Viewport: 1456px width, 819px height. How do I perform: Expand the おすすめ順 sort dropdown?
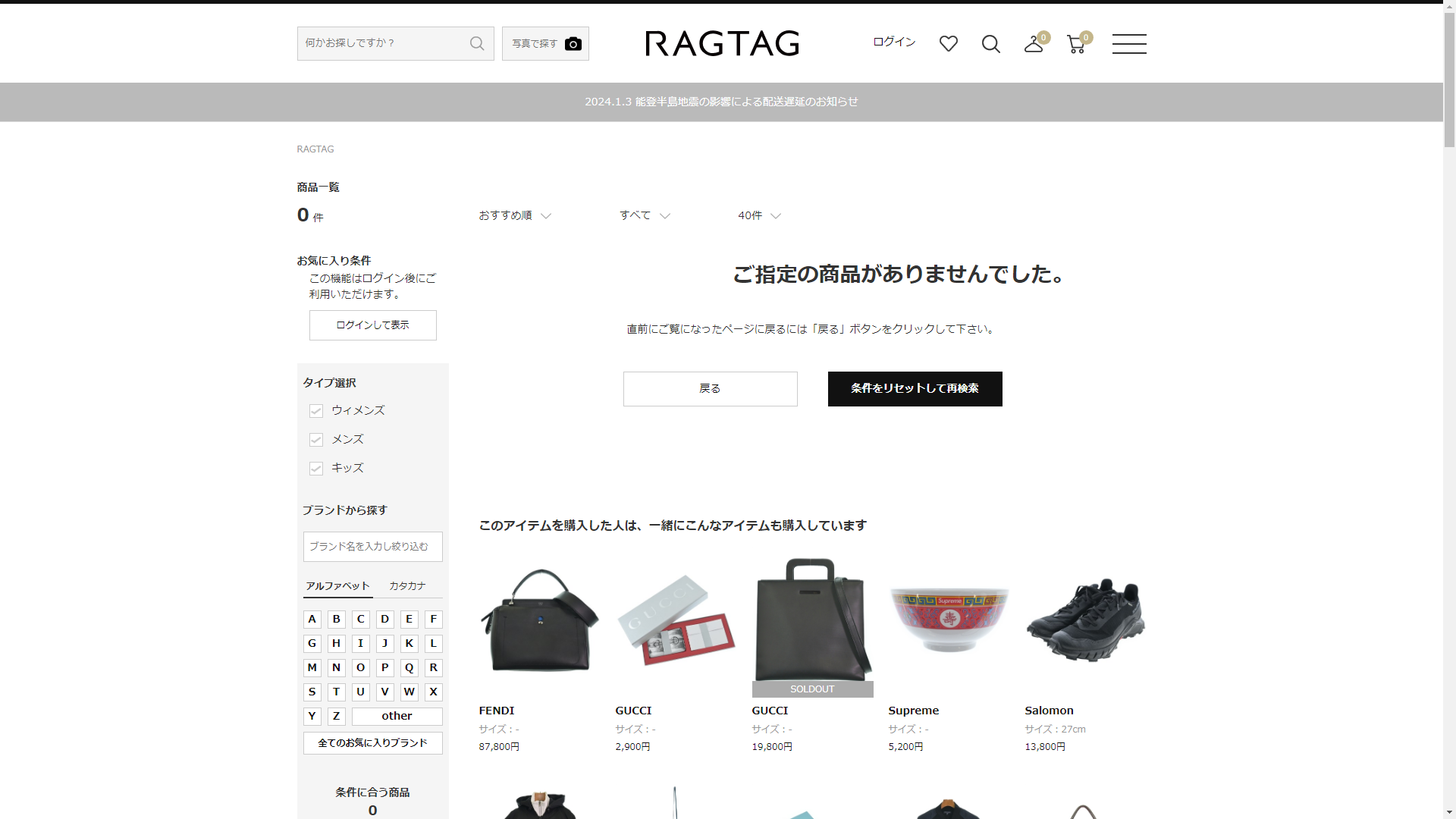(515, 216)
